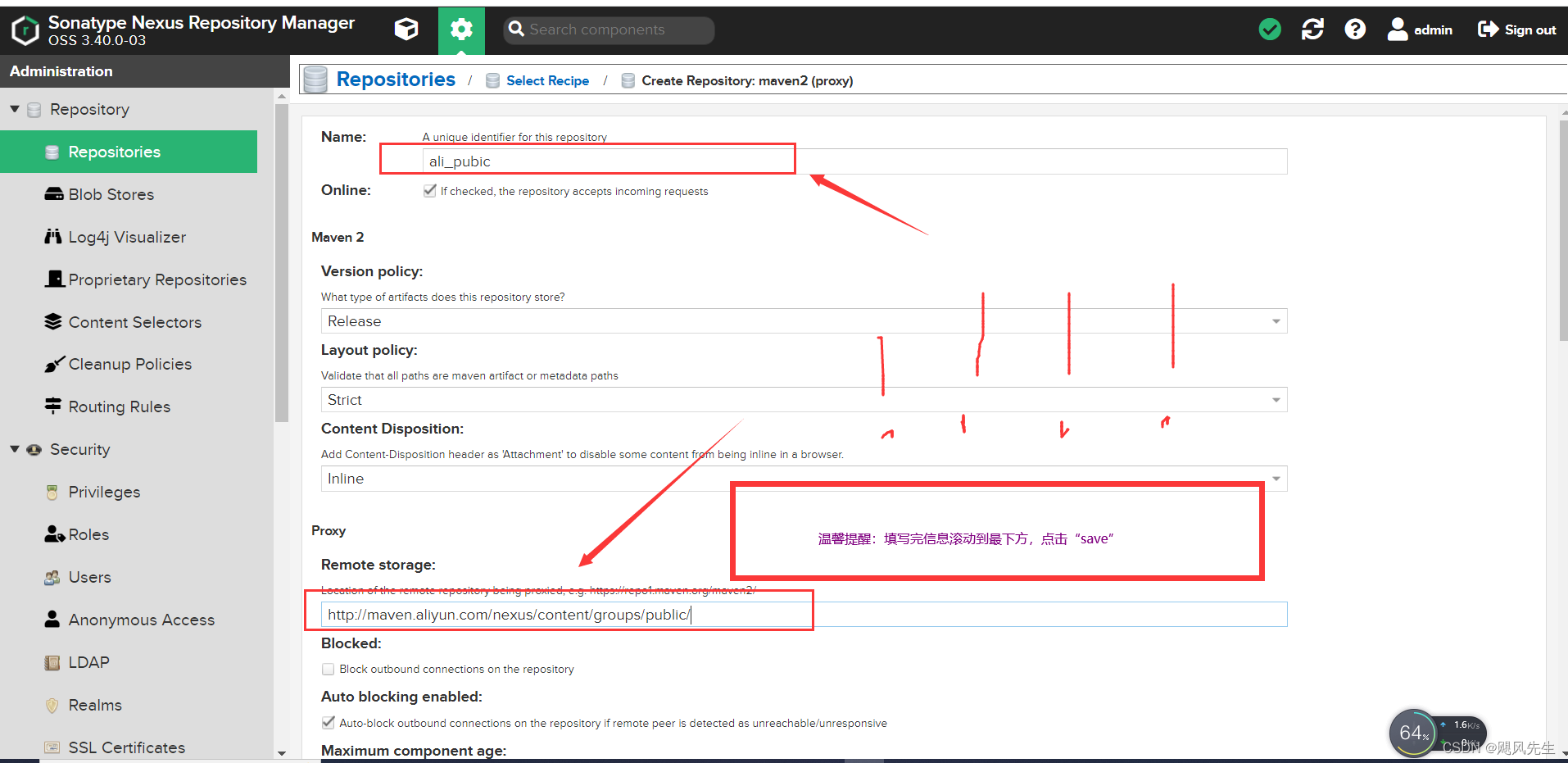The width and height of the screenshot is (1568, 763).
Task: Click the Repositories breadcrumb link
Action: pyautogui.click(x=396, y=79)
